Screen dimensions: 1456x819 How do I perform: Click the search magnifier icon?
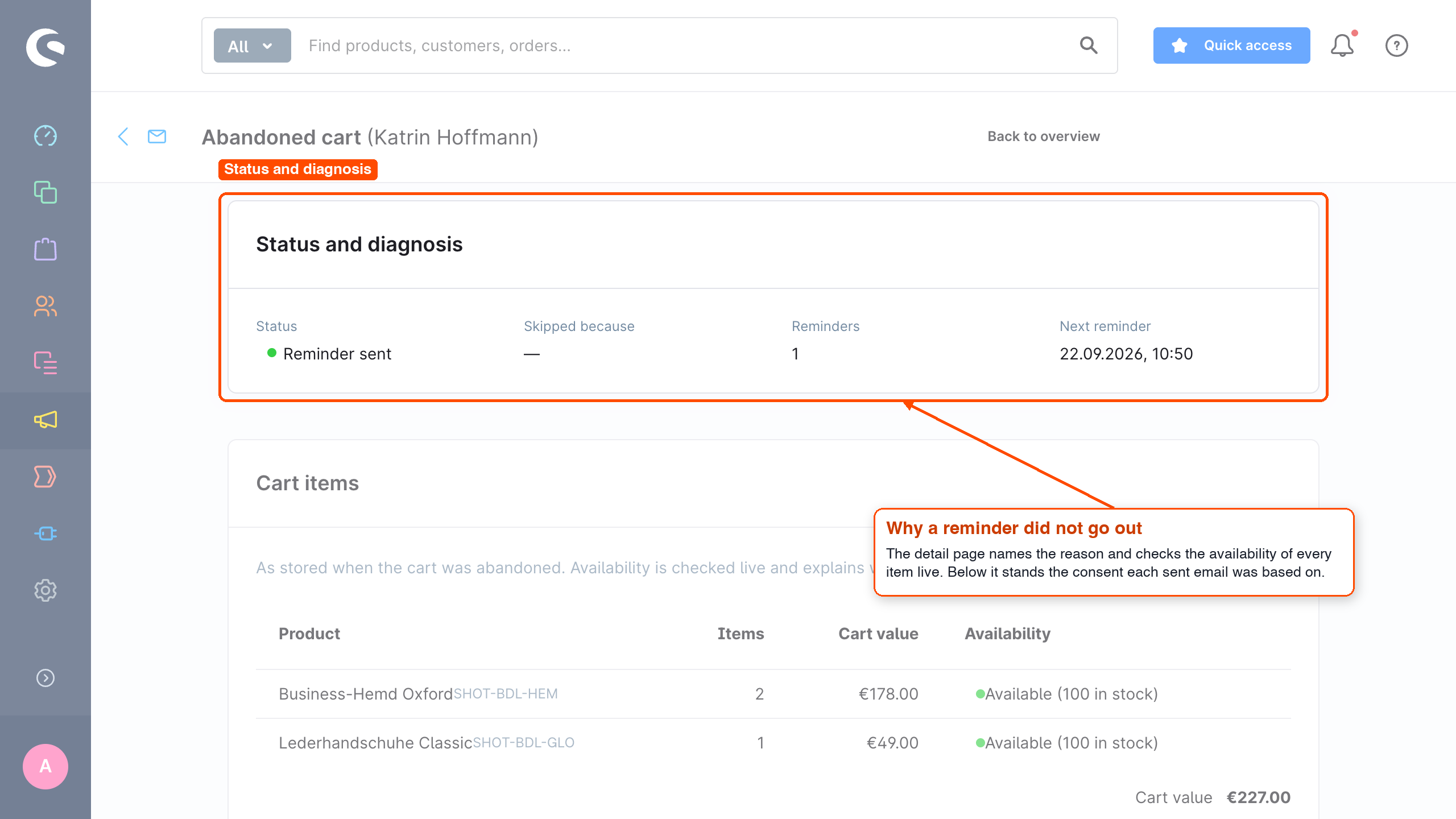[1089, 45]
